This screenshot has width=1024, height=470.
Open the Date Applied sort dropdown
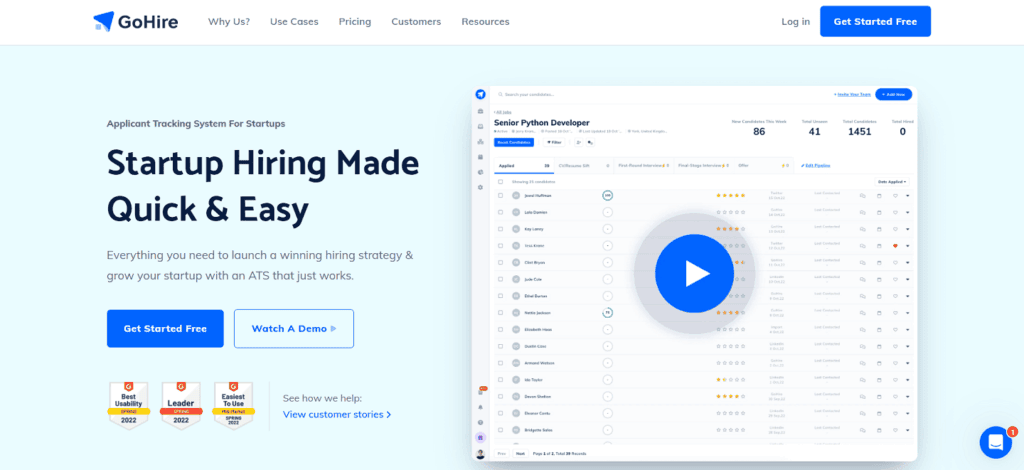click(893, 182)
